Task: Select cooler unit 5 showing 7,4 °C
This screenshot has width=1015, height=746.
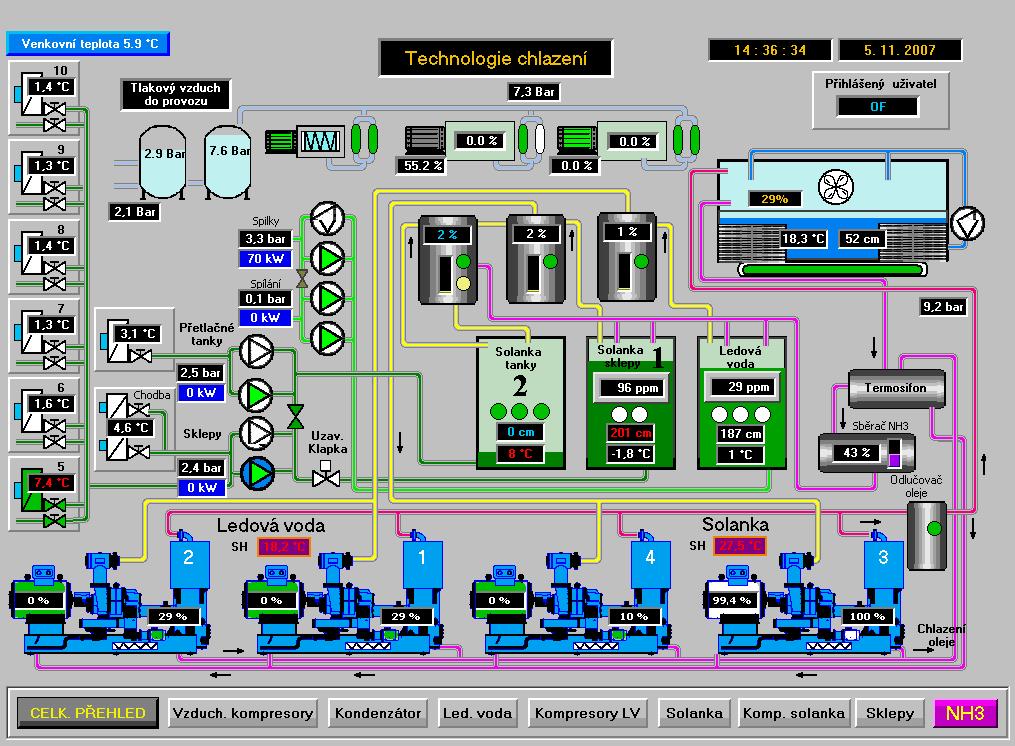Action: point(45,494)
